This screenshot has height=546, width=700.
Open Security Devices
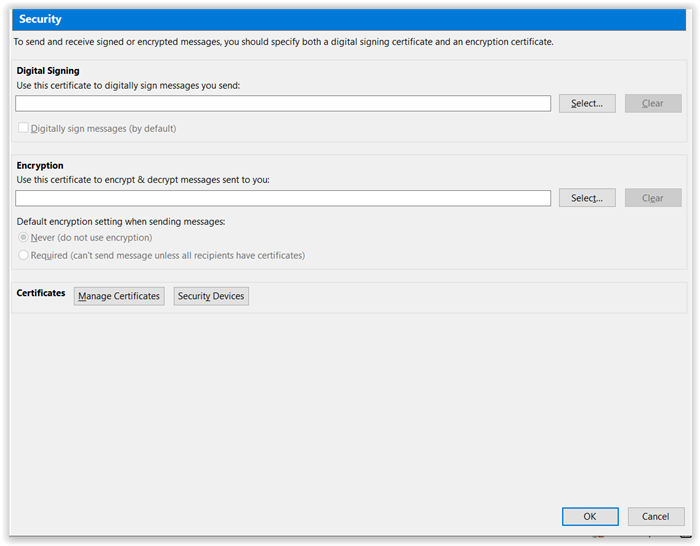click(x=211, y=296)
